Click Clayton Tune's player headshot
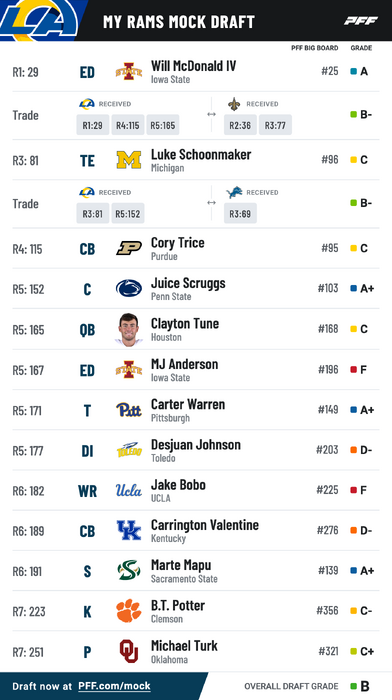The image size is (392, 700). coord(129,329)
